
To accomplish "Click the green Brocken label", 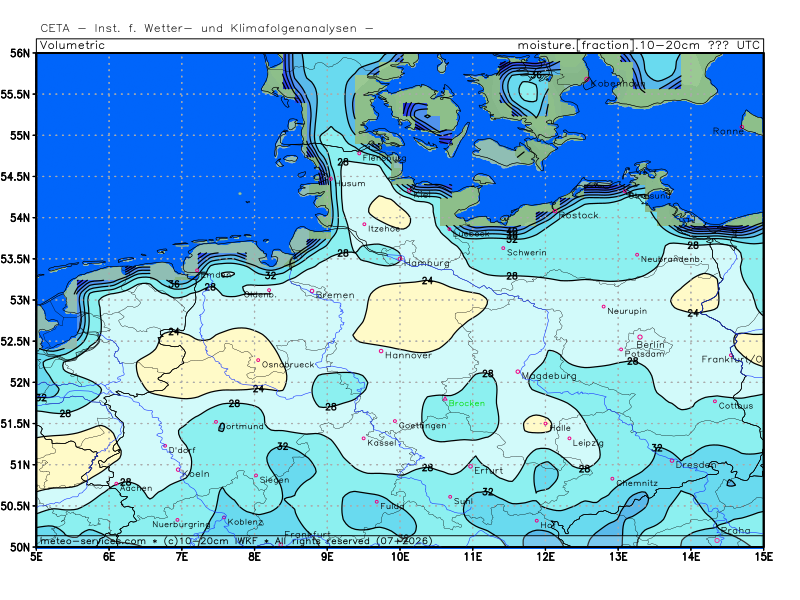I will pyautogui.click(x=467, y=403).
